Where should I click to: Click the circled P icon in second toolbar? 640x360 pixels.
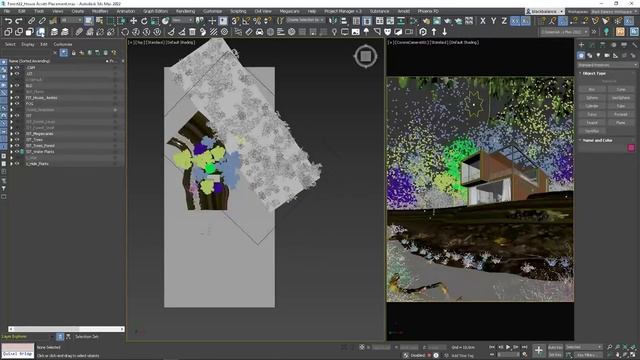pos(423,31)
